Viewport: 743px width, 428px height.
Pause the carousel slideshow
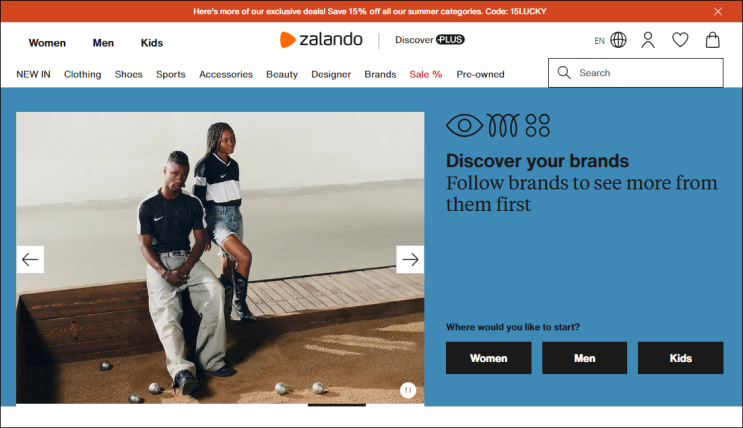click(x=408, y=390)
